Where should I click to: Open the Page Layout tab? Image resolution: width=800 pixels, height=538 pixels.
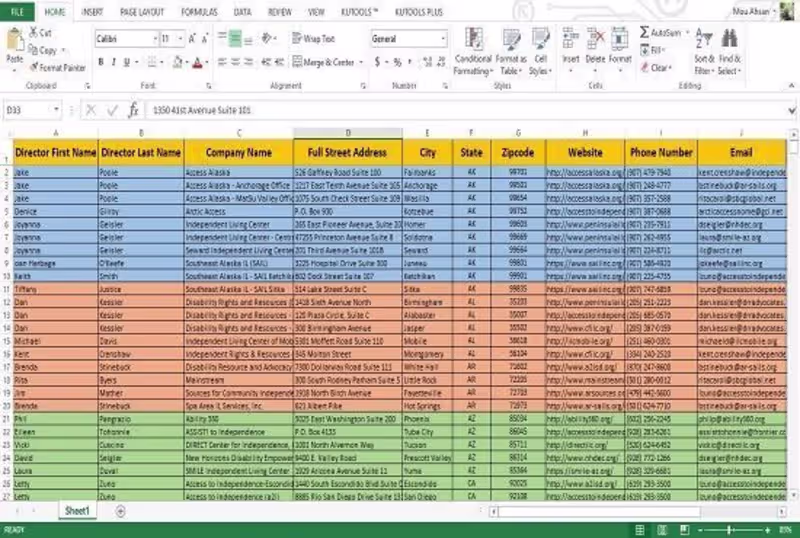(x=142, y=12)
